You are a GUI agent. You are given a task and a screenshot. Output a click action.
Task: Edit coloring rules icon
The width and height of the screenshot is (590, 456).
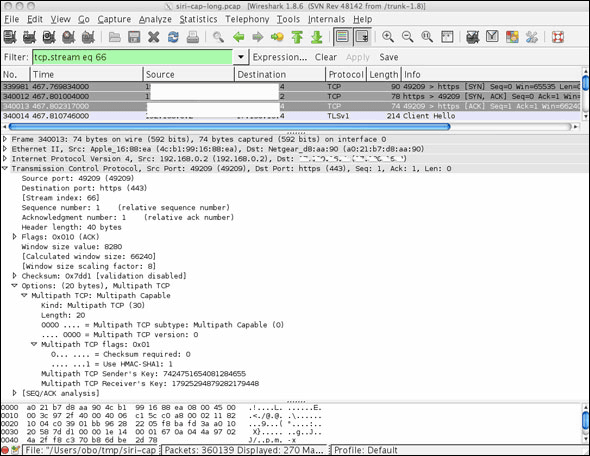click(x=512, y=37)
